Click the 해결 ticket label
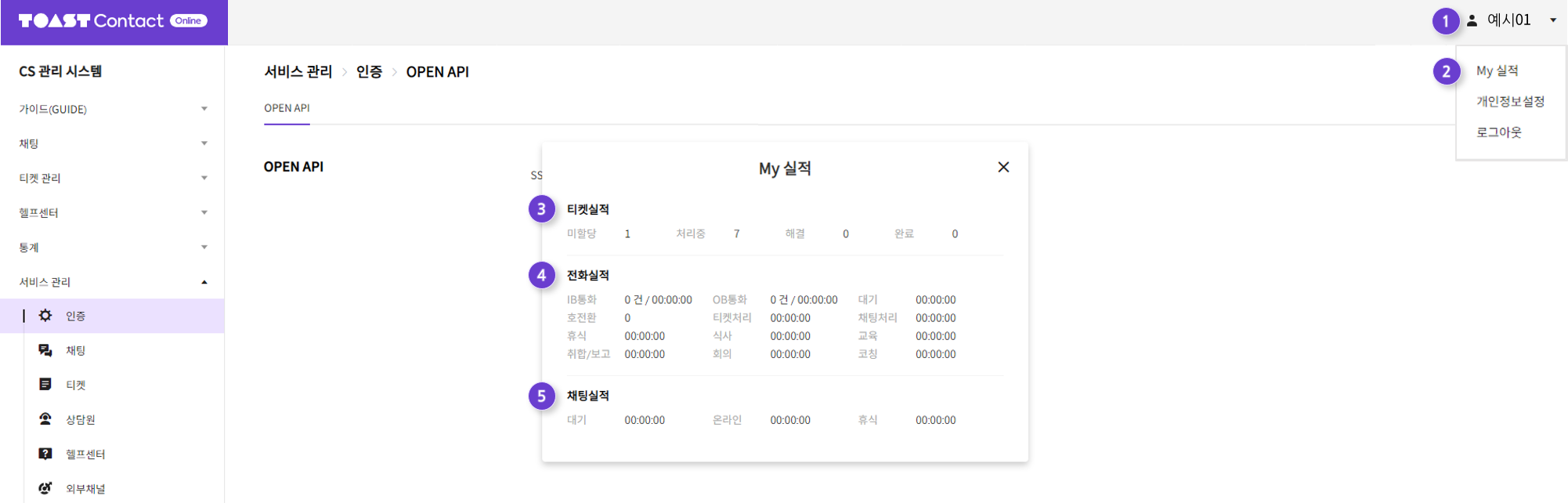The image size is (1568, 503). pyautogui.click(x=795, y=233)
